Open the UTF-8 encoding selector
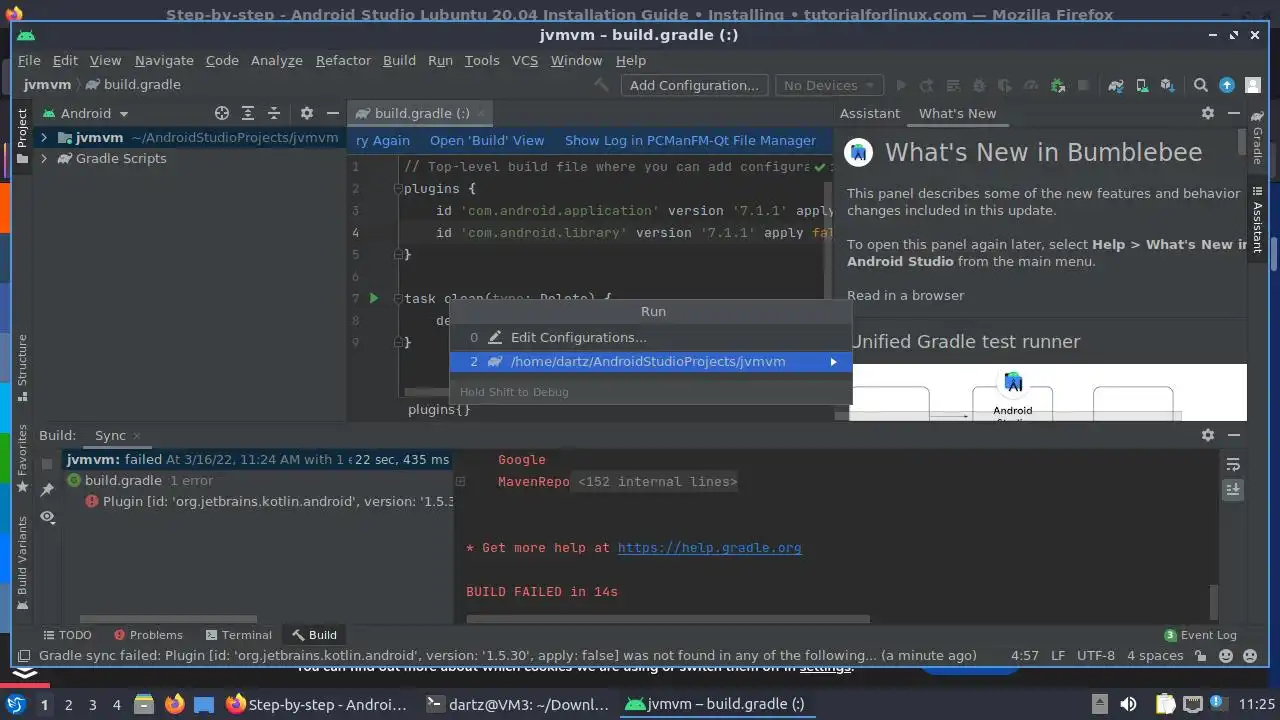This screenshot has height=720, width=1280. pos(1096,656)
